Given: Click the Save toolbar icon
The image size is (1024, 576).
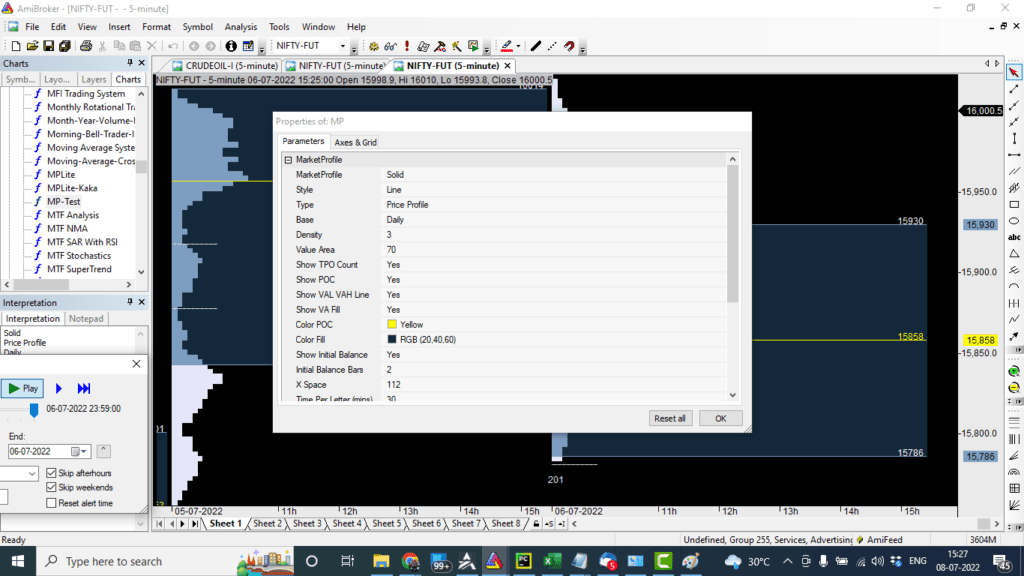Looking at the screenshot, I should 48,46.
